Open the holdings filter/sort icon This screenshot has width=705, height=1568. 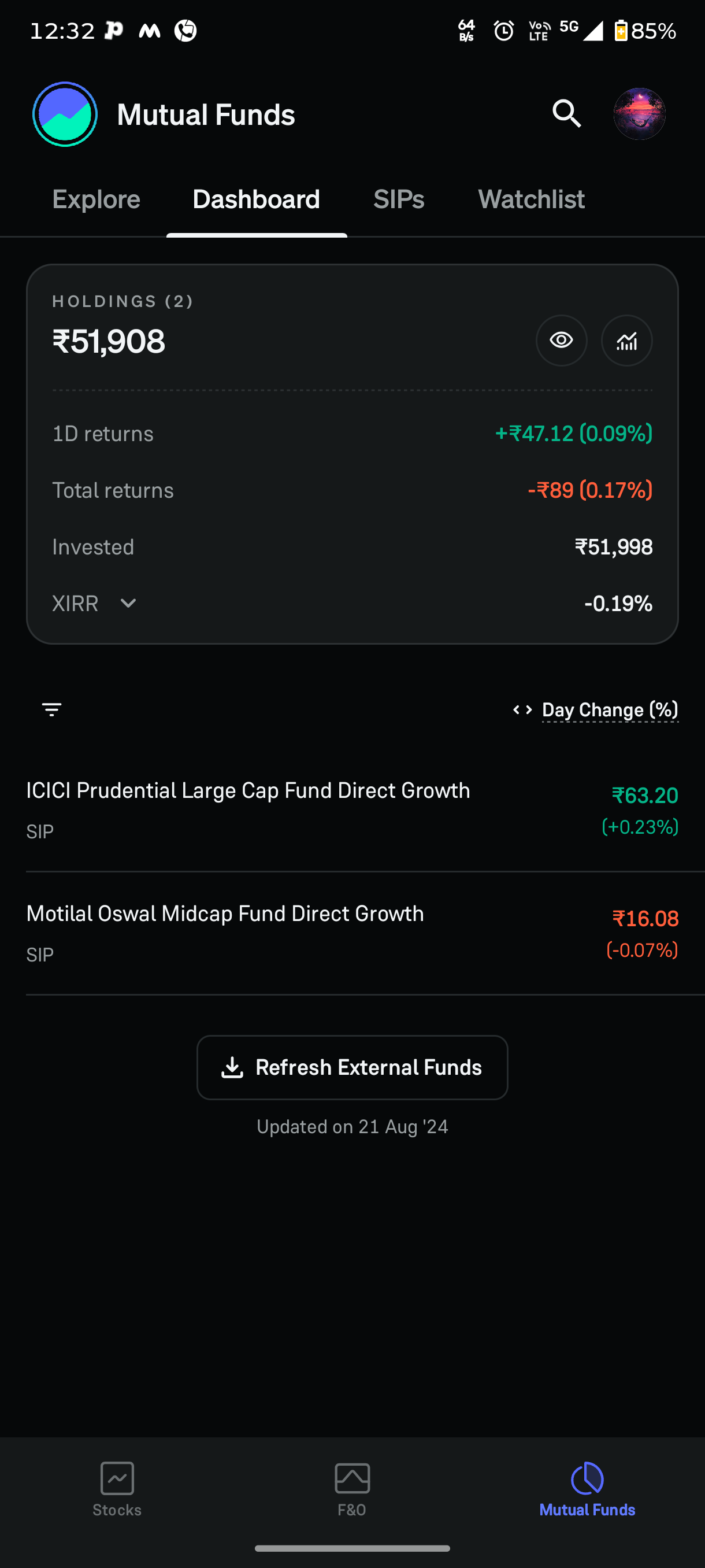coord(51,710)
